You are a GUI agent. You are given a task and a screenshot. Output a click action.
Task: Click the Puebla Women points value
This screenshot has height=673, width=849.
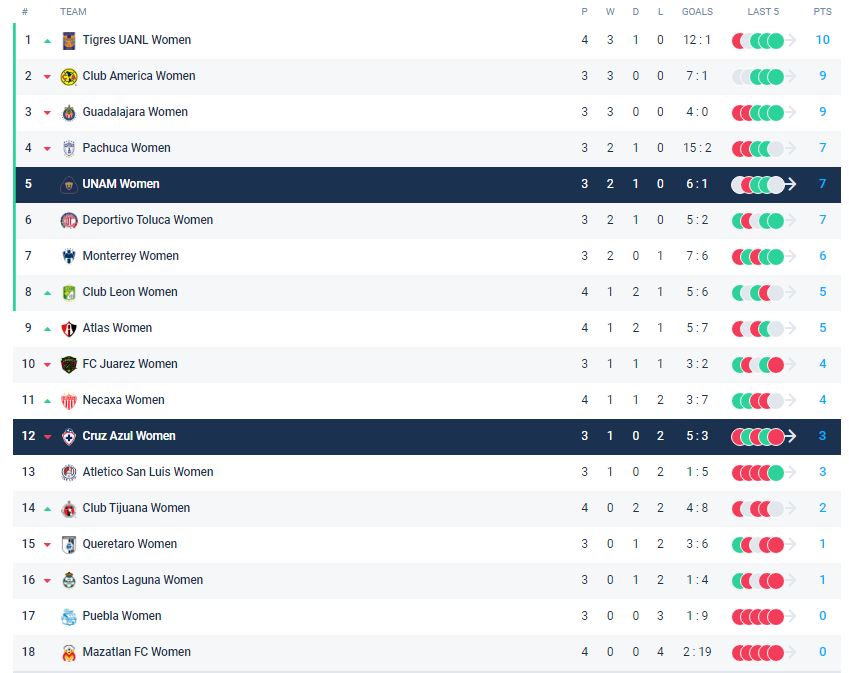tap(823, 616)
